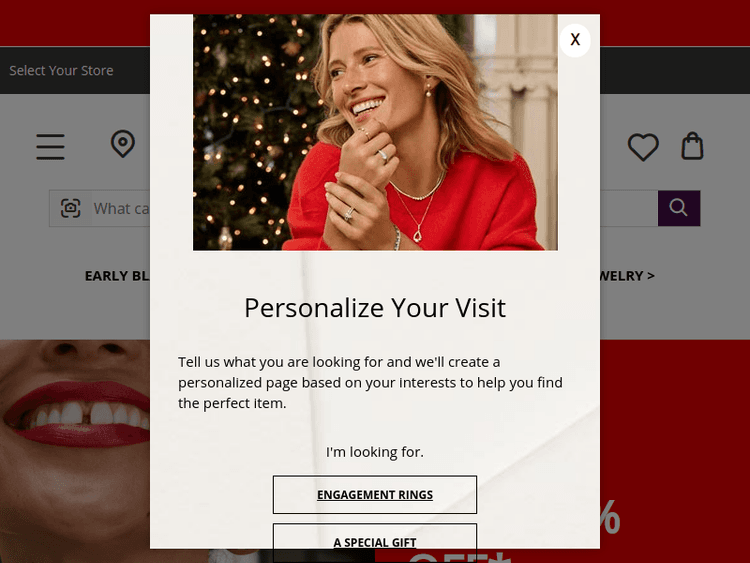Click the red promotional offer banner
This screenshot has height=563, width=750.
pyautogui.click(x=675, y=451)
